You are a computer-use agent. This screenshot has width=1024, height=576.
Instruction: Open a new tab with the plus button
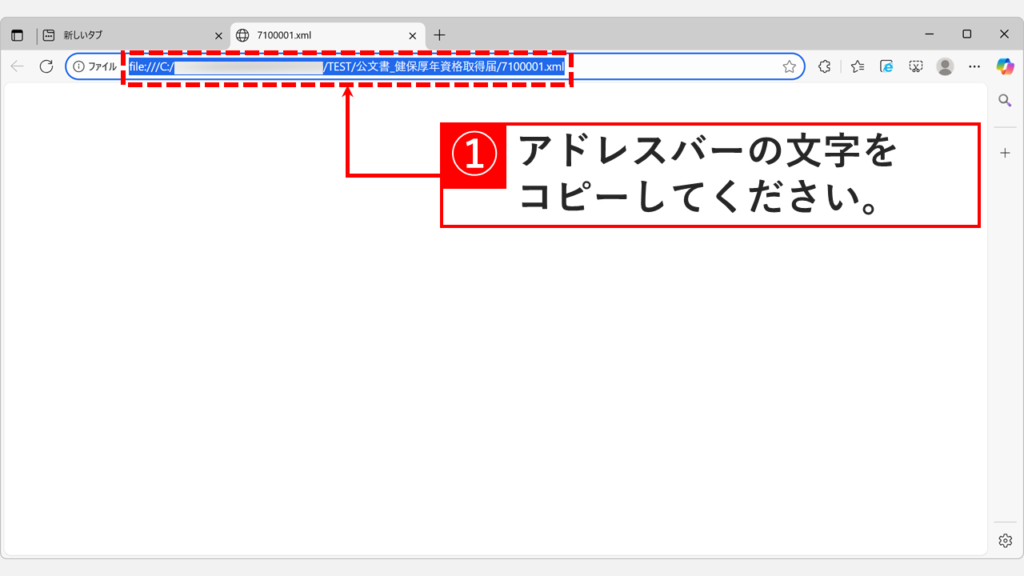pyautogui.click(x=438, y=33)
